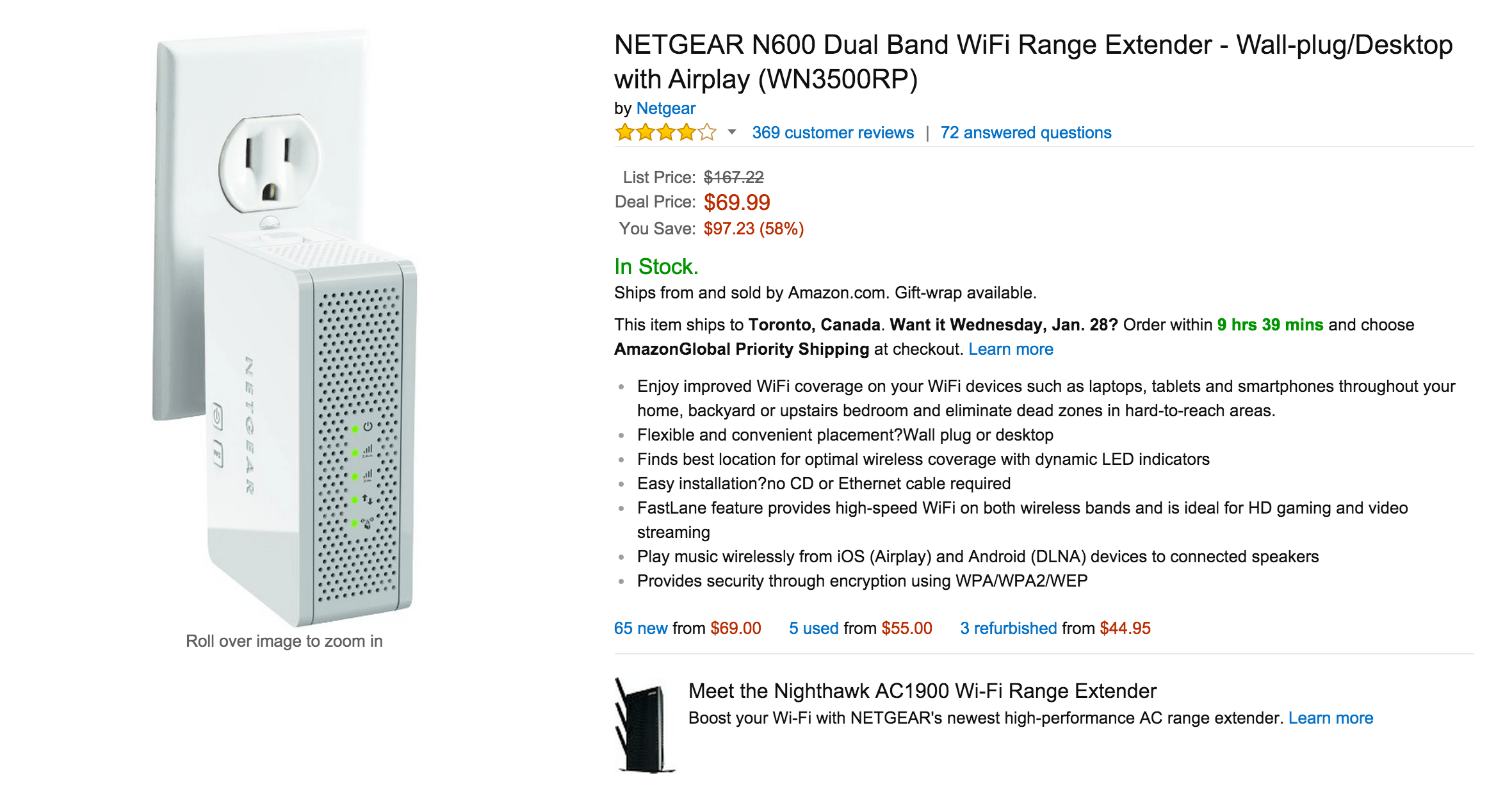This screenshot has width=1496, height=812.
Task: Click the first gold star in the rating
Action: (x=624, y=133)
